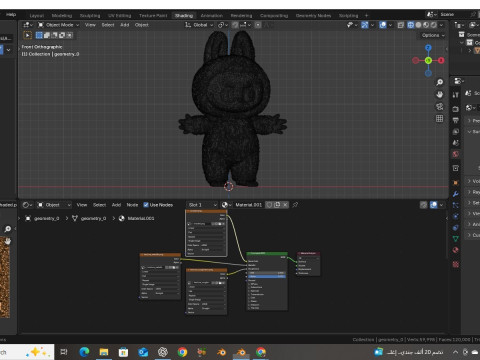Add a new workspace with plus icon
Screen dimensions: 480x360
(x=366, y=15)
